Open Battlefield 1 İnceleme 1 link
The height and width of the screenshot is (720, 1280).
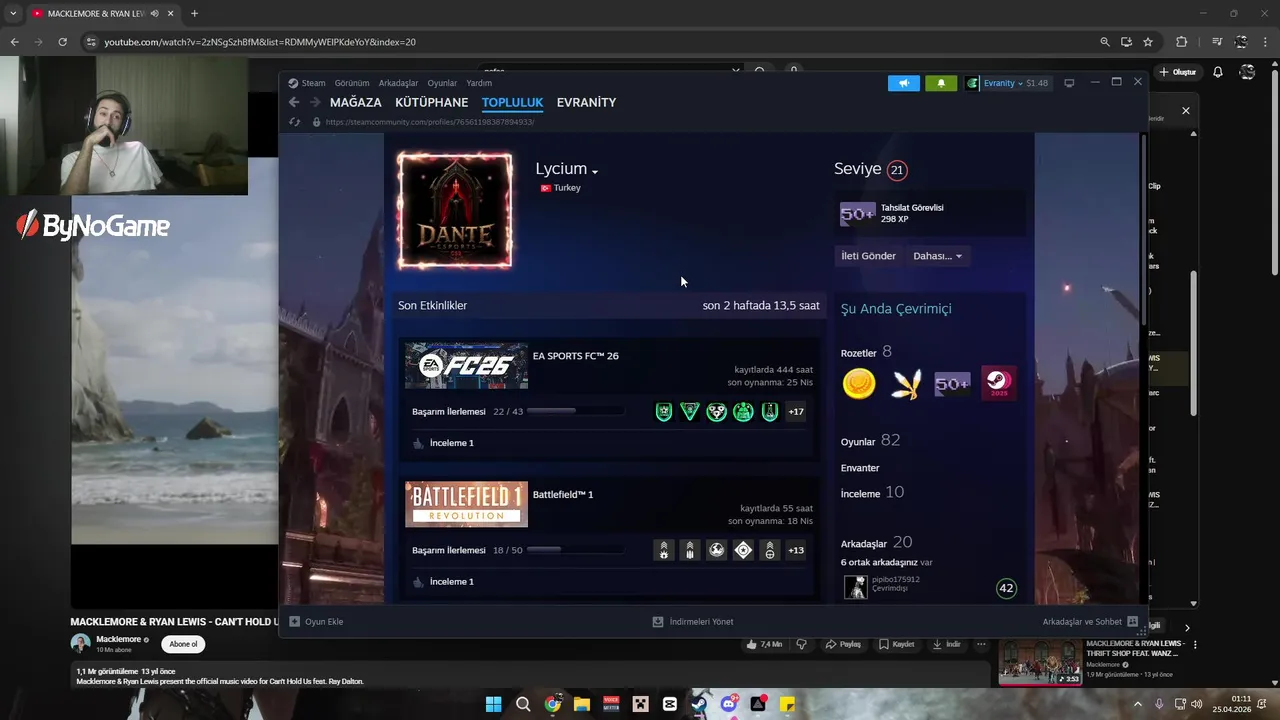[x=452, y=582]
